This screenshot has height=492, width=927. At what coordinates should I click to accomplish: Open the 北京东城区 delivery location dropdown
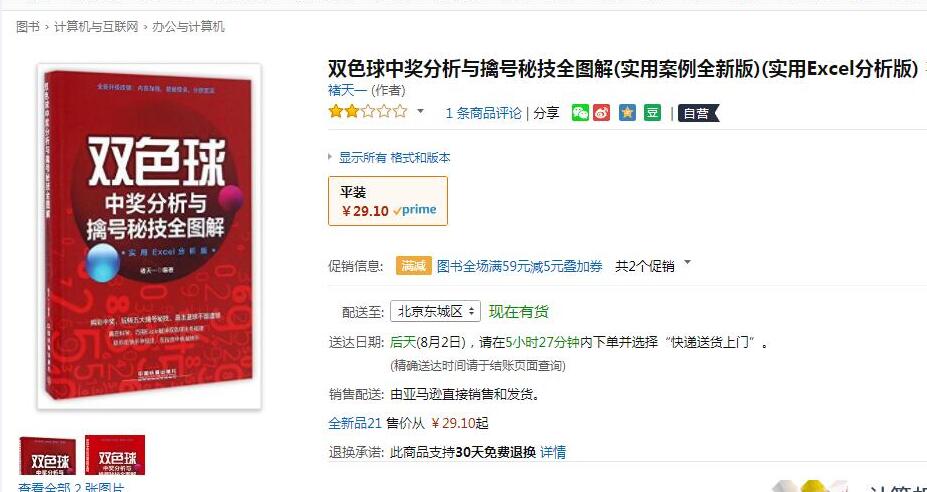[435, 311]
